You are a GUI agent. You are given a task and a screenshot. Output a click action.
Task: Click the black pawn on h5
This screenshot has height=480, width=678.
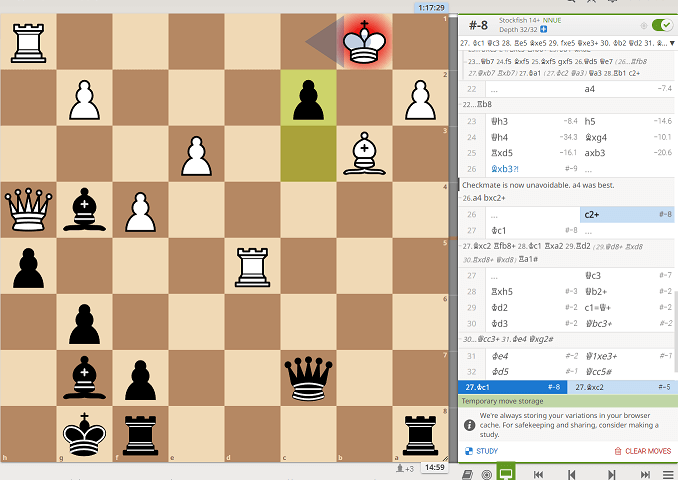28,266
